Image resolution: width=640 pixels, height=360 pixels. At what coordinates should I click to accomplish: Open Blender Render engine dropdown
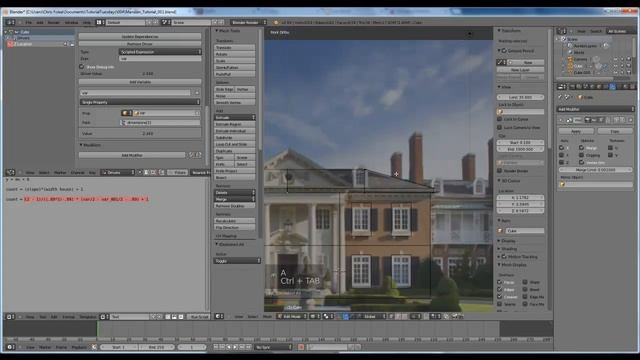tap(249, 22)
